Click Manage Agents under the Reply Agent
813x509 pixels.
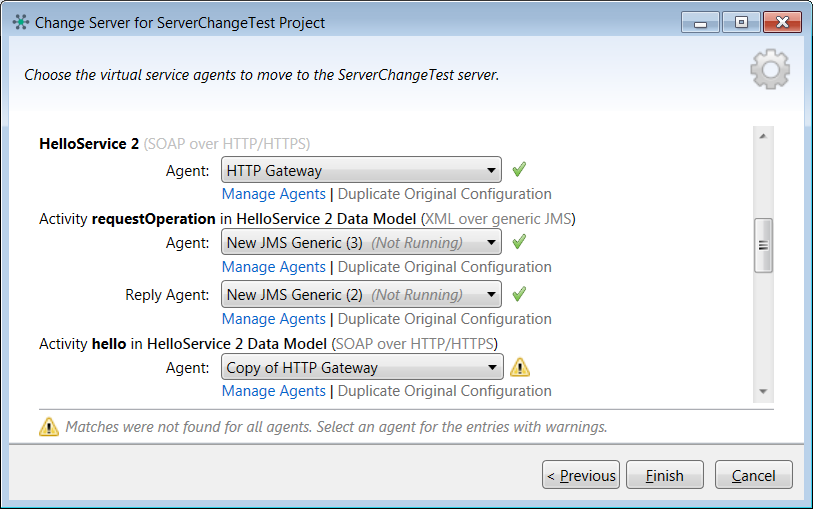click(x=273, y=319)
